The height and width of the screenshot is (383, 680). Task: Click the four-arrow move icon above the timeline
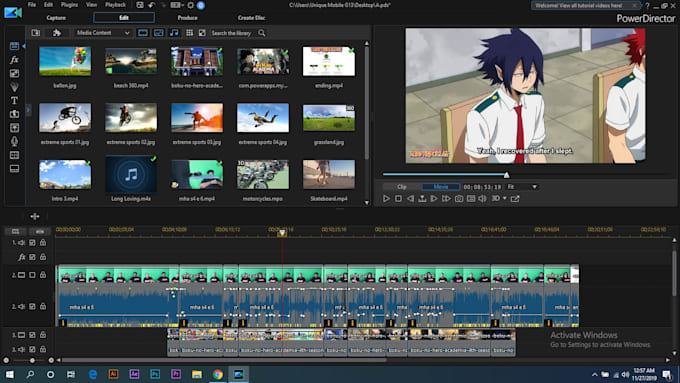[35, 216]
